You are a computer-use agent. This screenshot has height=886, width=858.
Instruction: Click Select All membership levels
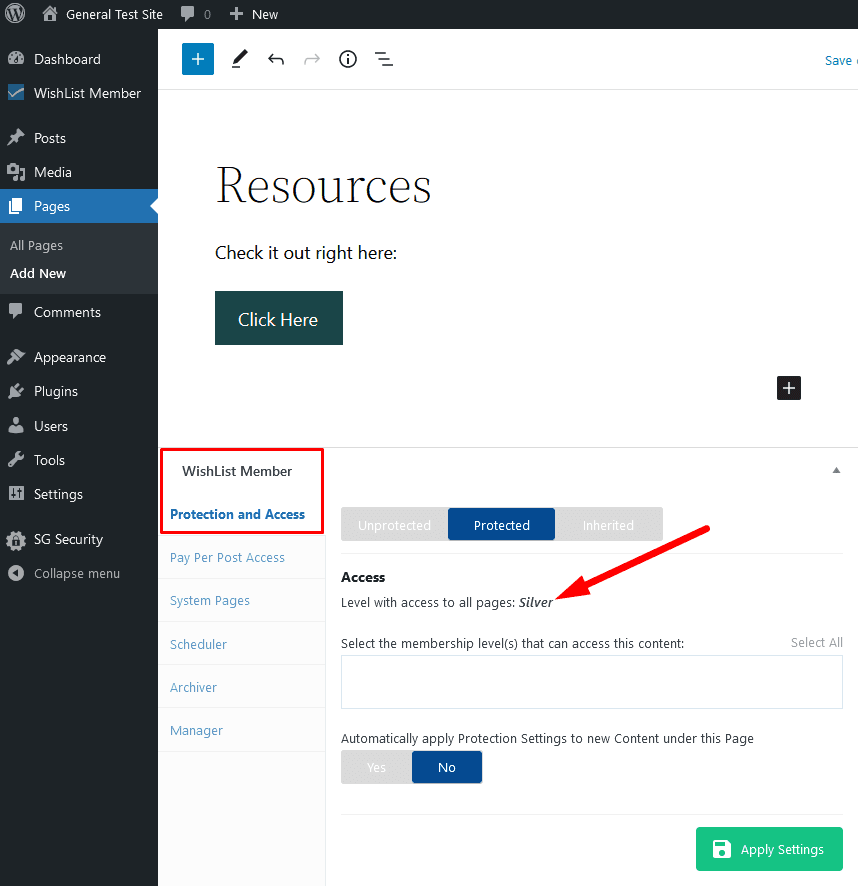pyautogui.click(x=816, y=642)
